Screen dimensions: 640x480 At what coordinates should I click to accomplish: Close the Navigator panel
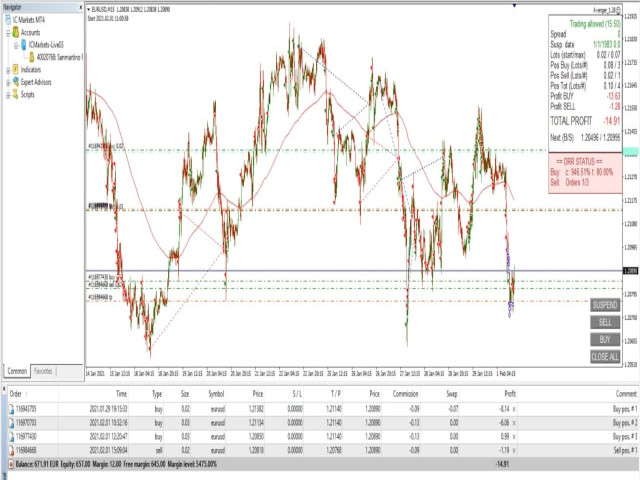click(80, 7)
